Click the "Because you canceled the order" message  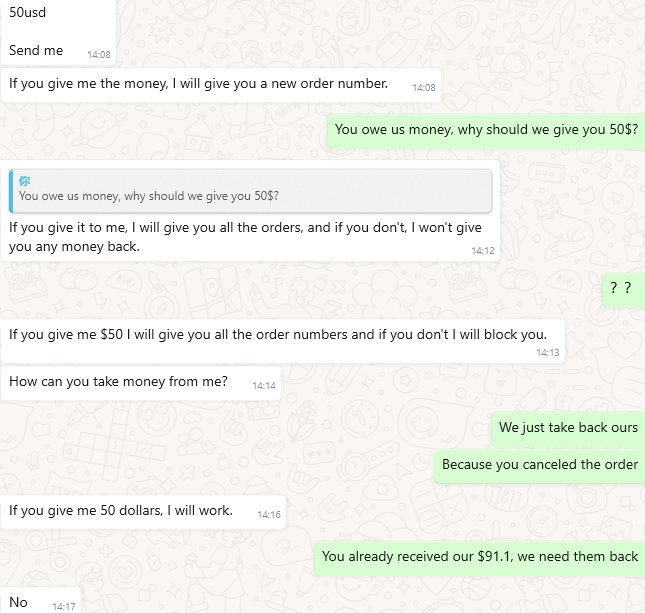[x=540, y=465]
